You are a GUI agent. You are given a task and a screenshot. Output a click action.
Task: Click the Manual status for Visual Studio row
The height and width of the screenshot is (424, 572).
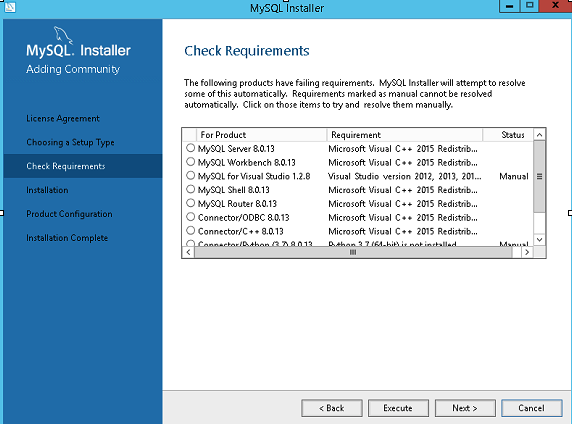point(514,176)
